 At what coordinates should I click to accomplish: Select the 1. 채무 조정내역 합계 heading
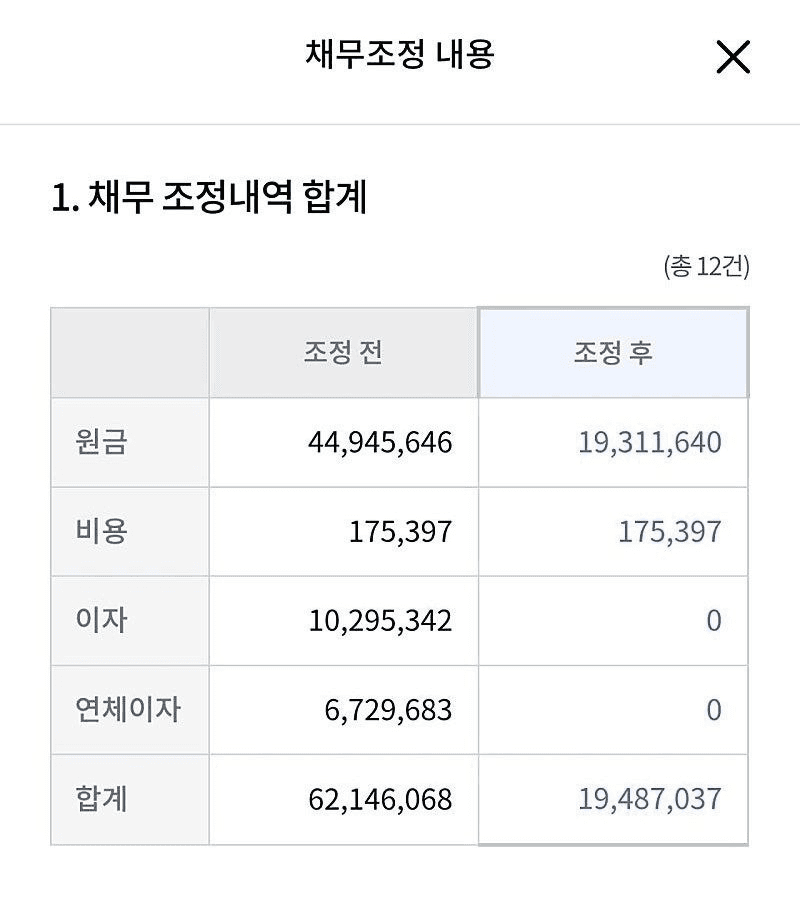(x=209, y=198)
